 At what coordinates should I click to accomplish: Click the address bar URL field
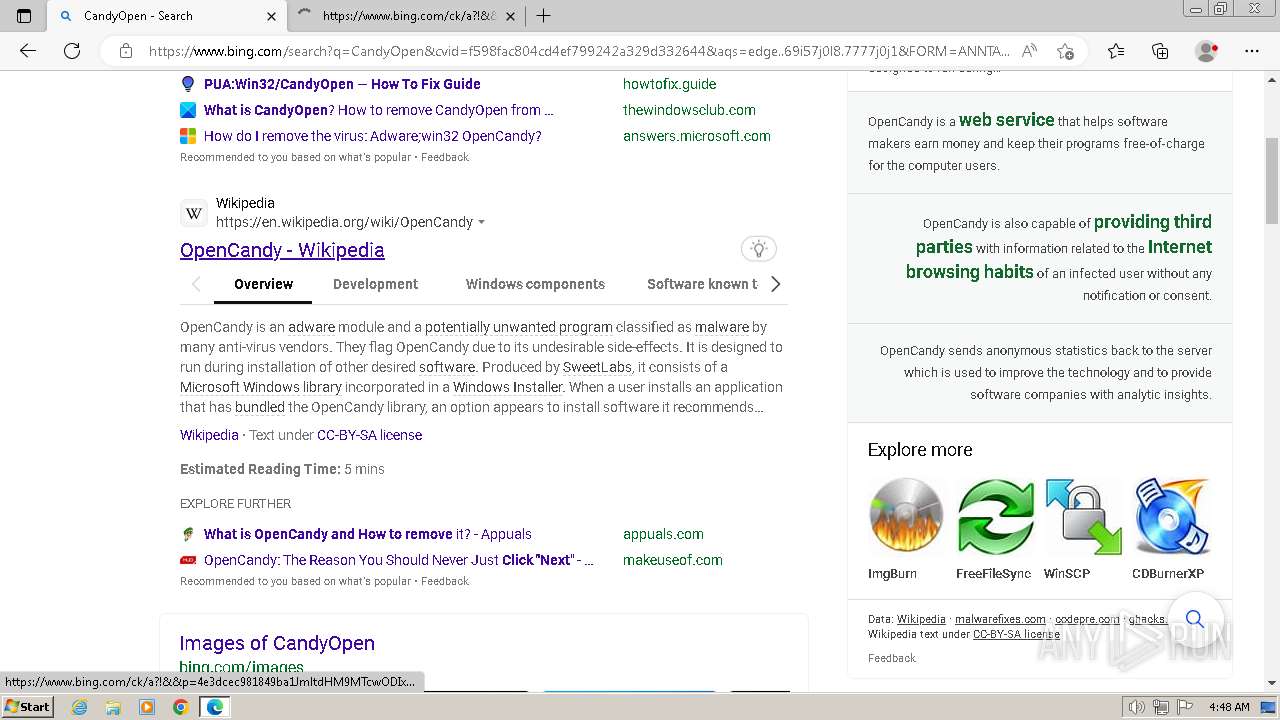tap(580, 51)
